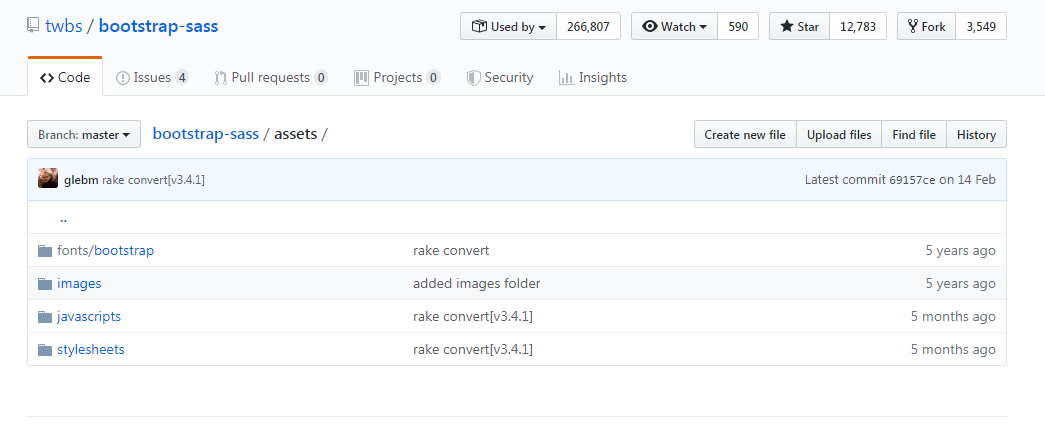Viewport: 1045px width, 438px height.
Task: Switch to the Code tab
Action: coord(65,77)
